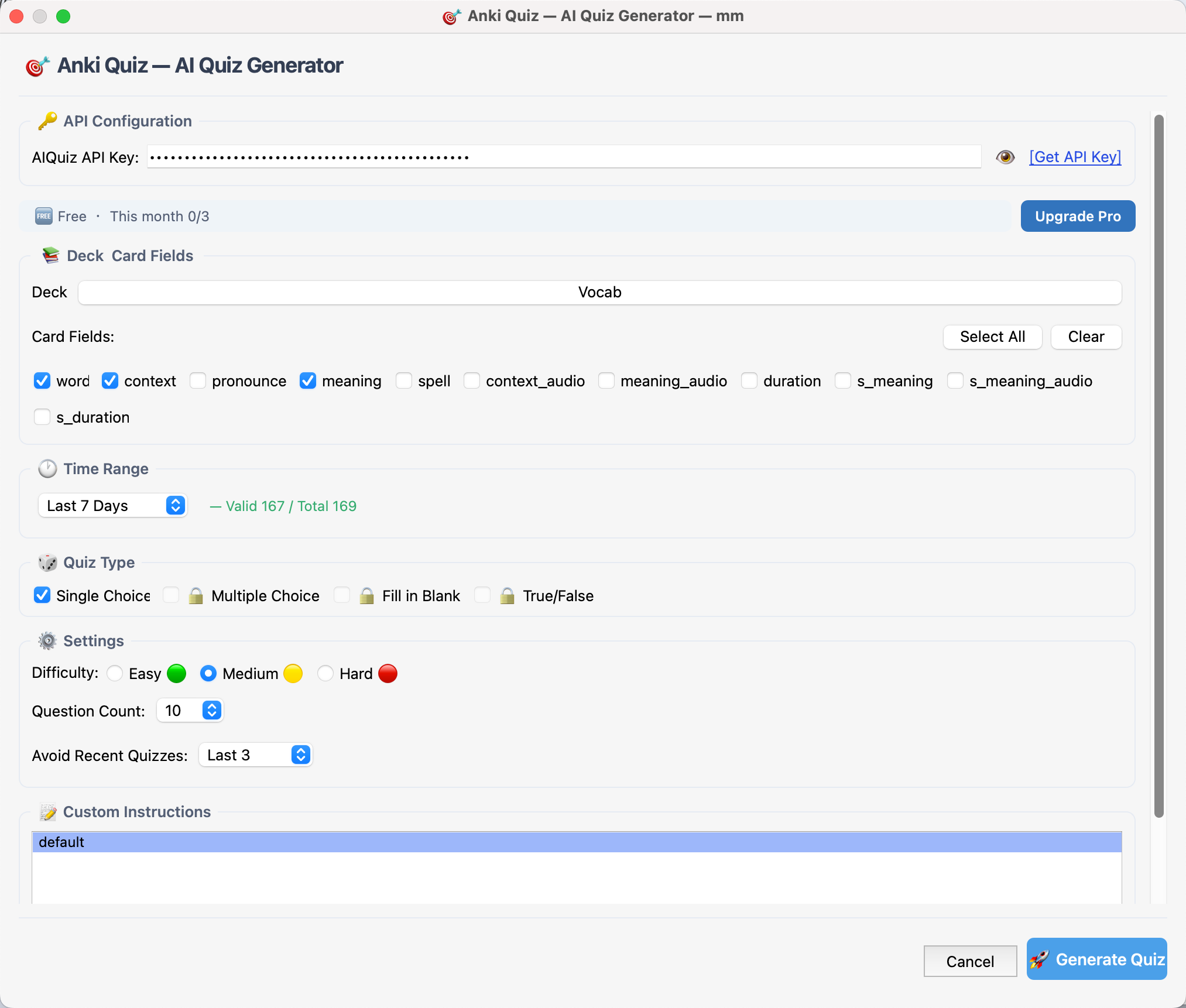This screenshot has height=1008, width=1186.
Task: Click the Valid 167 / Total 169 text
Action: [x=291, y=506]
